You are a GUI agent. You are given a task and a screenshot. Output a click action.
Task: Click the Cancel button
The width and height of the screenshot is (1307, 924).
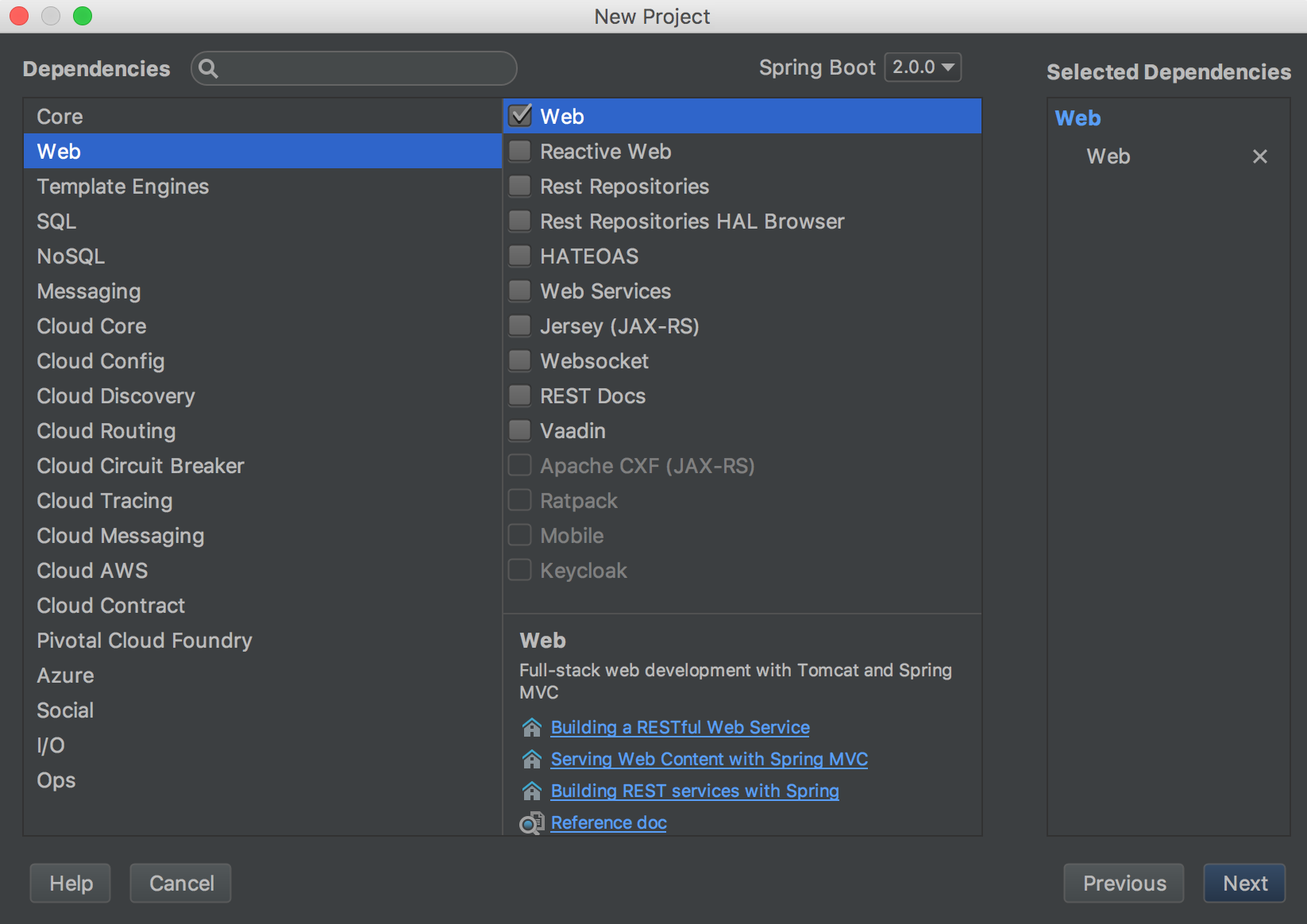181,883
